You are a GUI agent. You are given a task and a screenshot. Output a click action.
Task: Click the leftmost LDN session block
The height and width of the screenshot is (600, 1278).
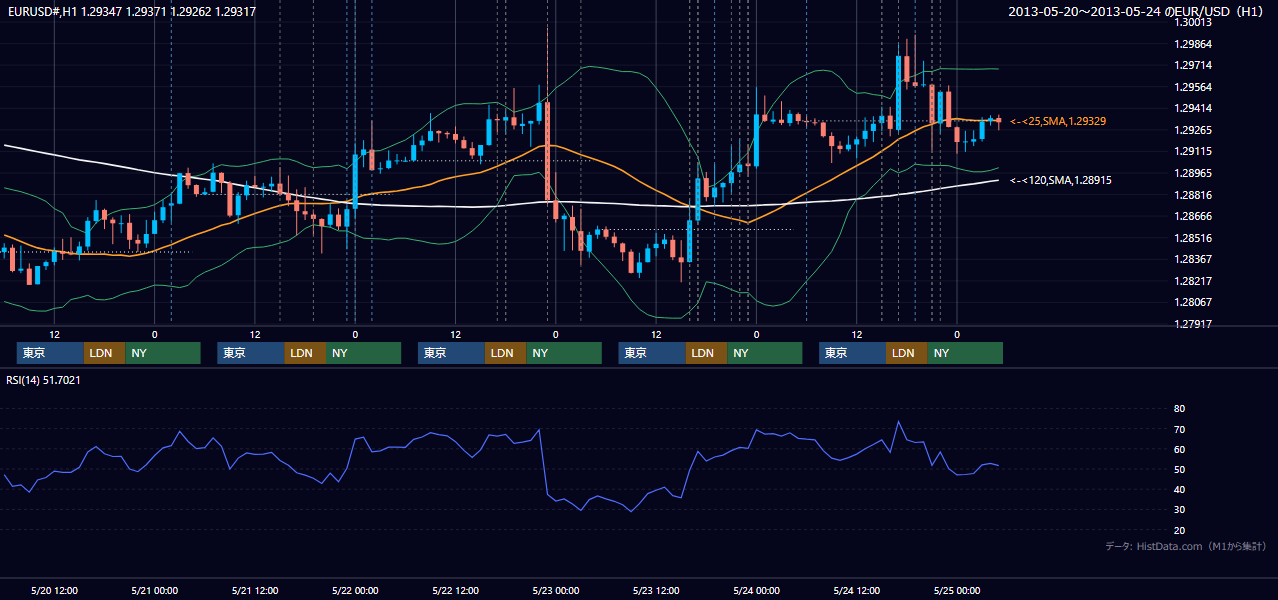104,353
